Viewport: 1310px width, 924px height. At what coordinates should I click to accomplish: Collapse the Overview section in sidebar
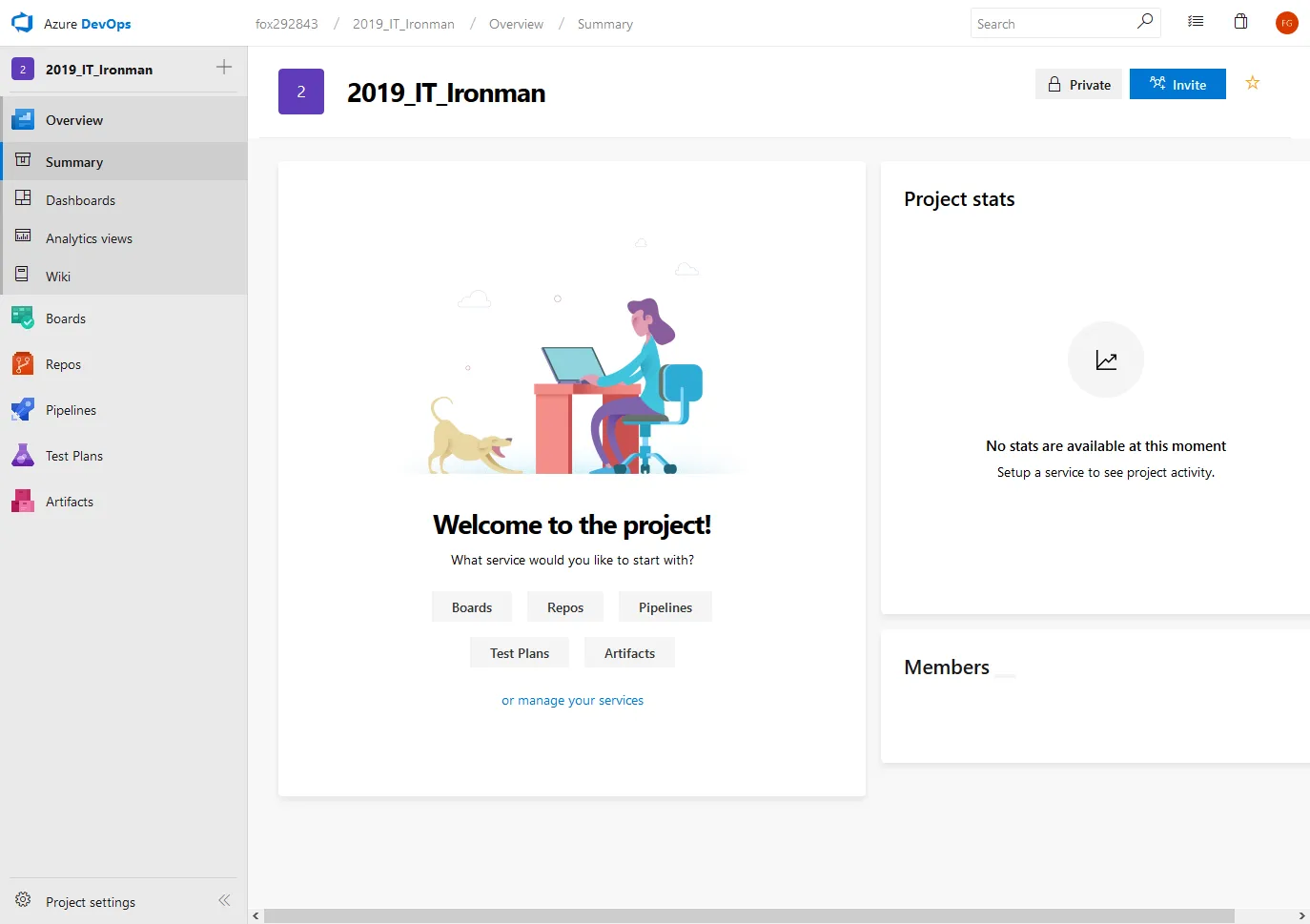(74, 120)
